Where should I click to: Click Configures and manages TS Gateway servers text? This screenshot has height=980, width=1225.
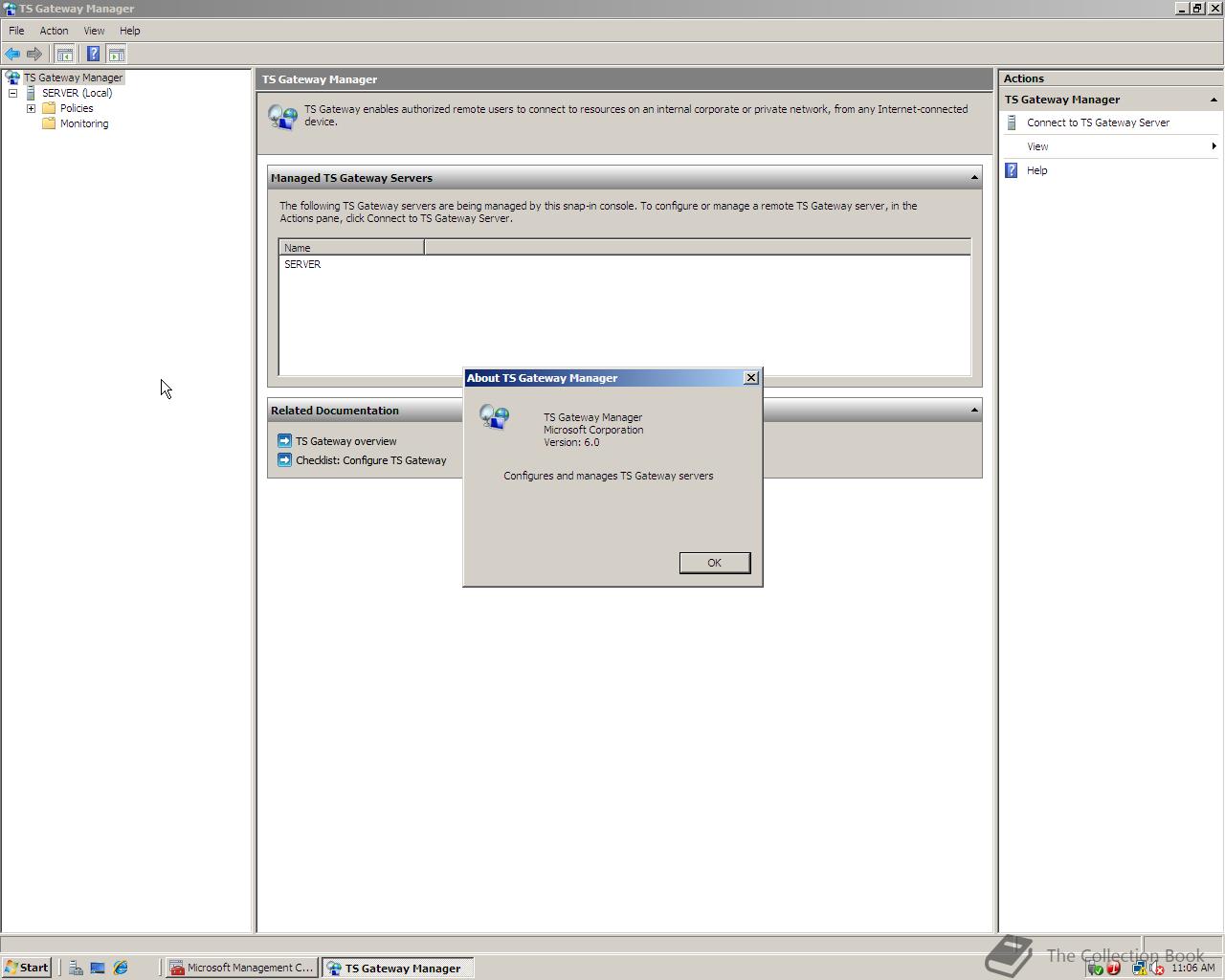point(609,476)
